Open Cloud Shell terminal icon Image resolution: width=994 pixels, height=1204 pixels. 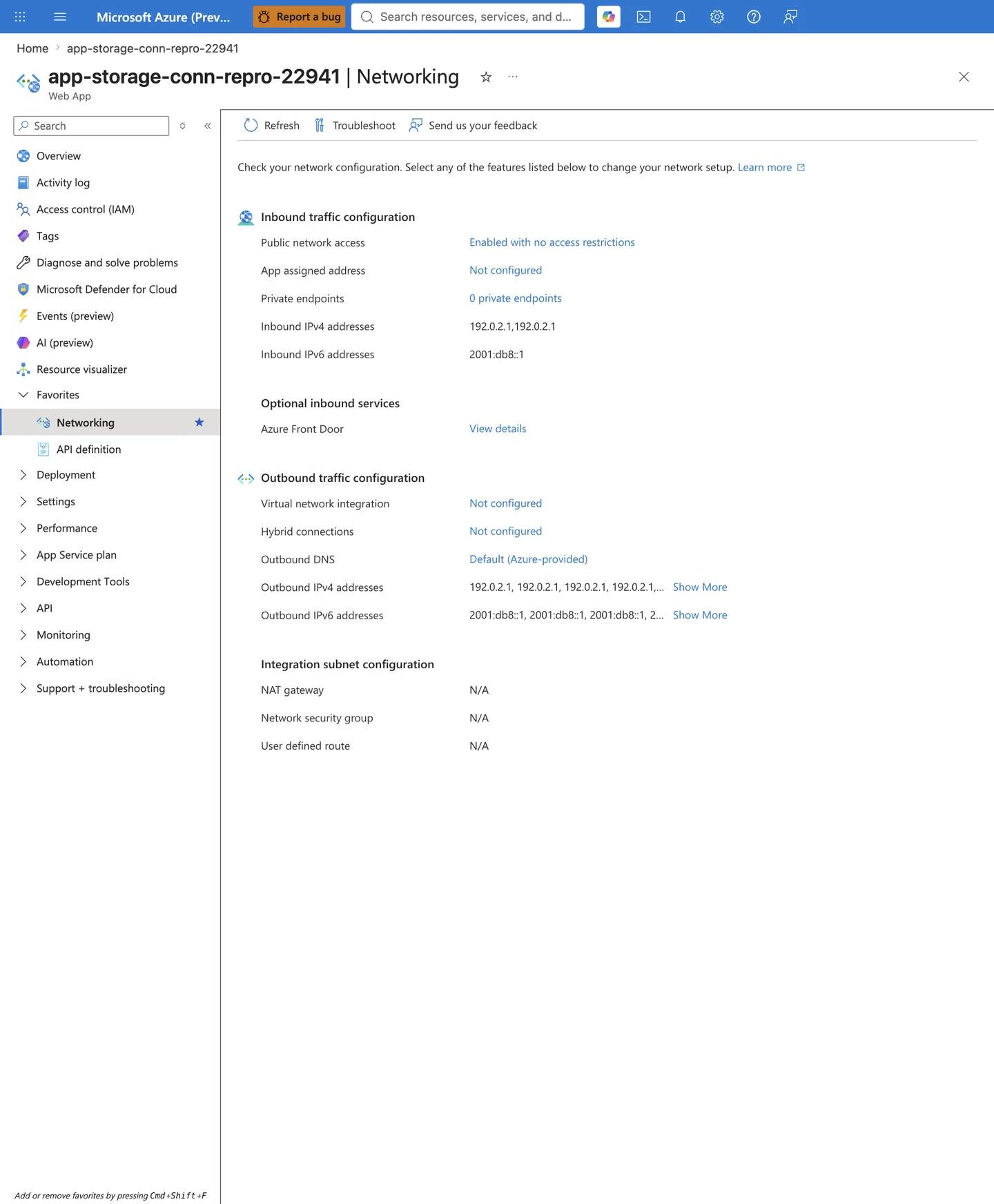click(x=643, y=17)
